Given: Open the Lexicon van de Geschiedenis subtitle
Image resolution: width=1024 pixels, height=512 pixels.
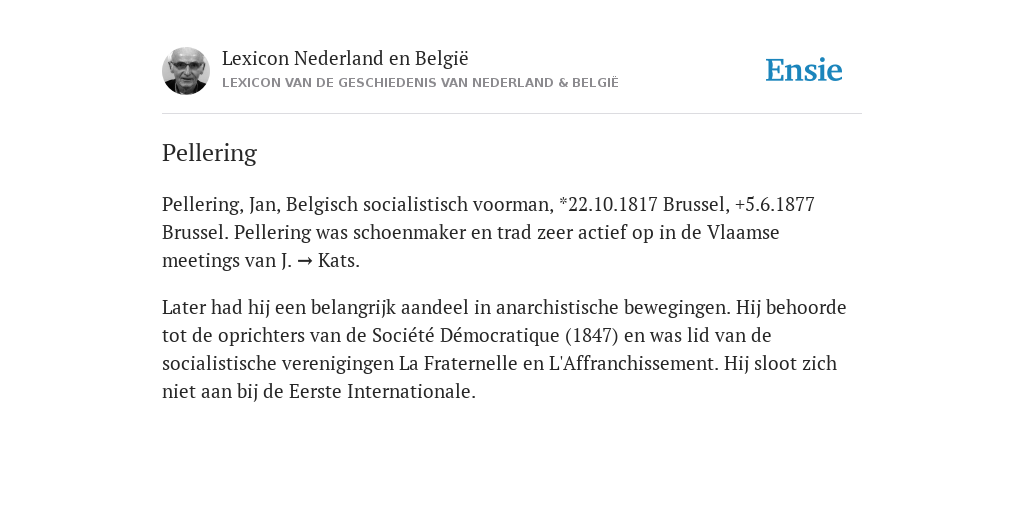Looking at the screenshot, I should 420,83.
